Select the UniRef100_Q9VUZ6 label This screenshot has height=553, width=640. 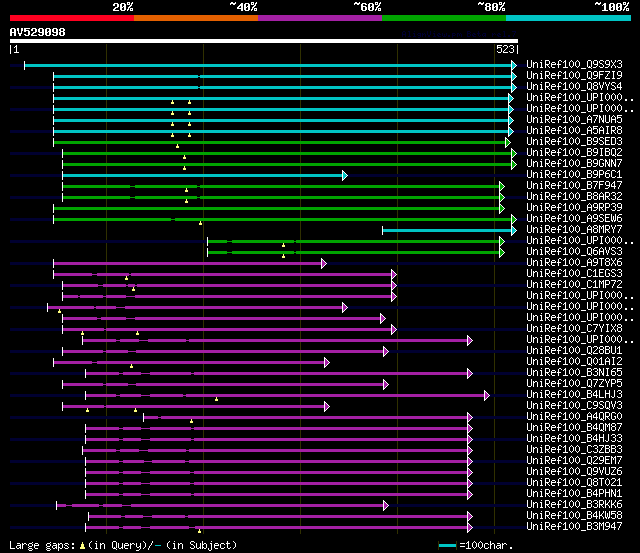pyautogui.click(x=574, y=472)
